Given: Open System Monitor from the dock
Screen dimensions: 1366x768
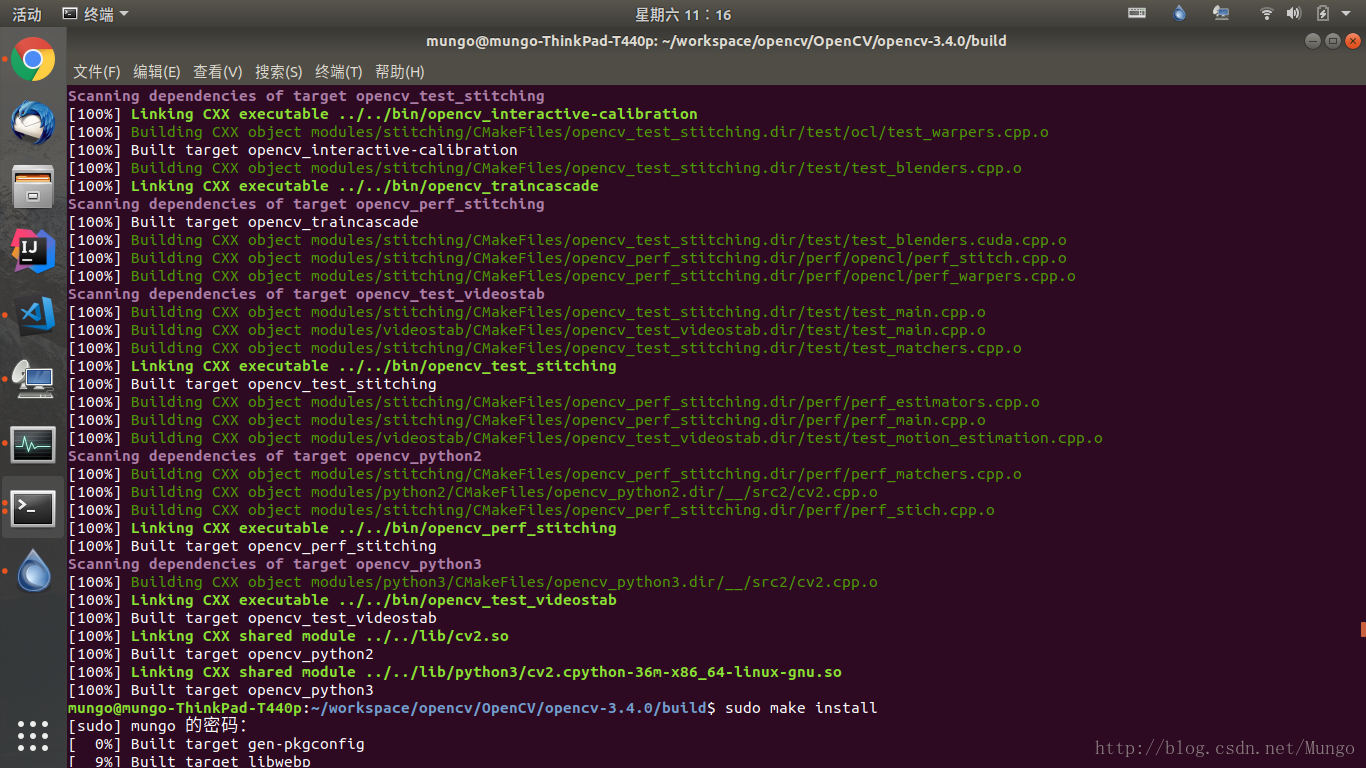Looking at the screenshot, I should click(x=33, y=444).
